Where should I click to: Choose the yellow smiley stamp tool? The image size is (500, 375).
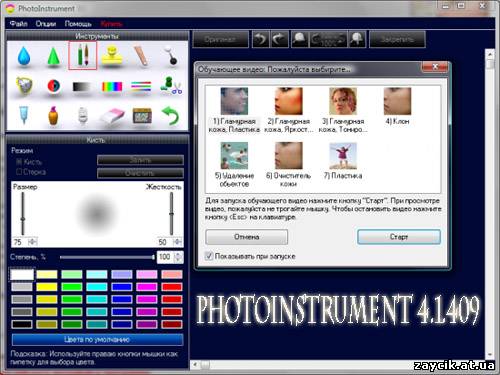click(112, 56)
